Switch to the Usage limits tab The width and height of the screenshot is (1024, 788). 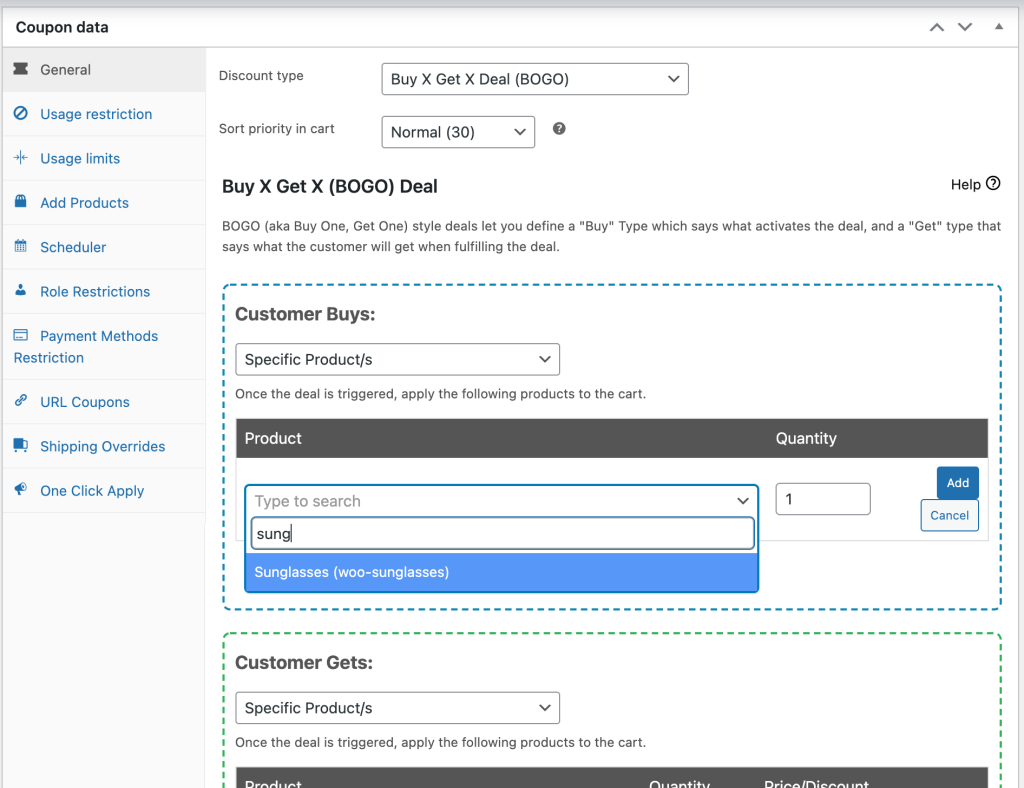[x=104, y=158]
